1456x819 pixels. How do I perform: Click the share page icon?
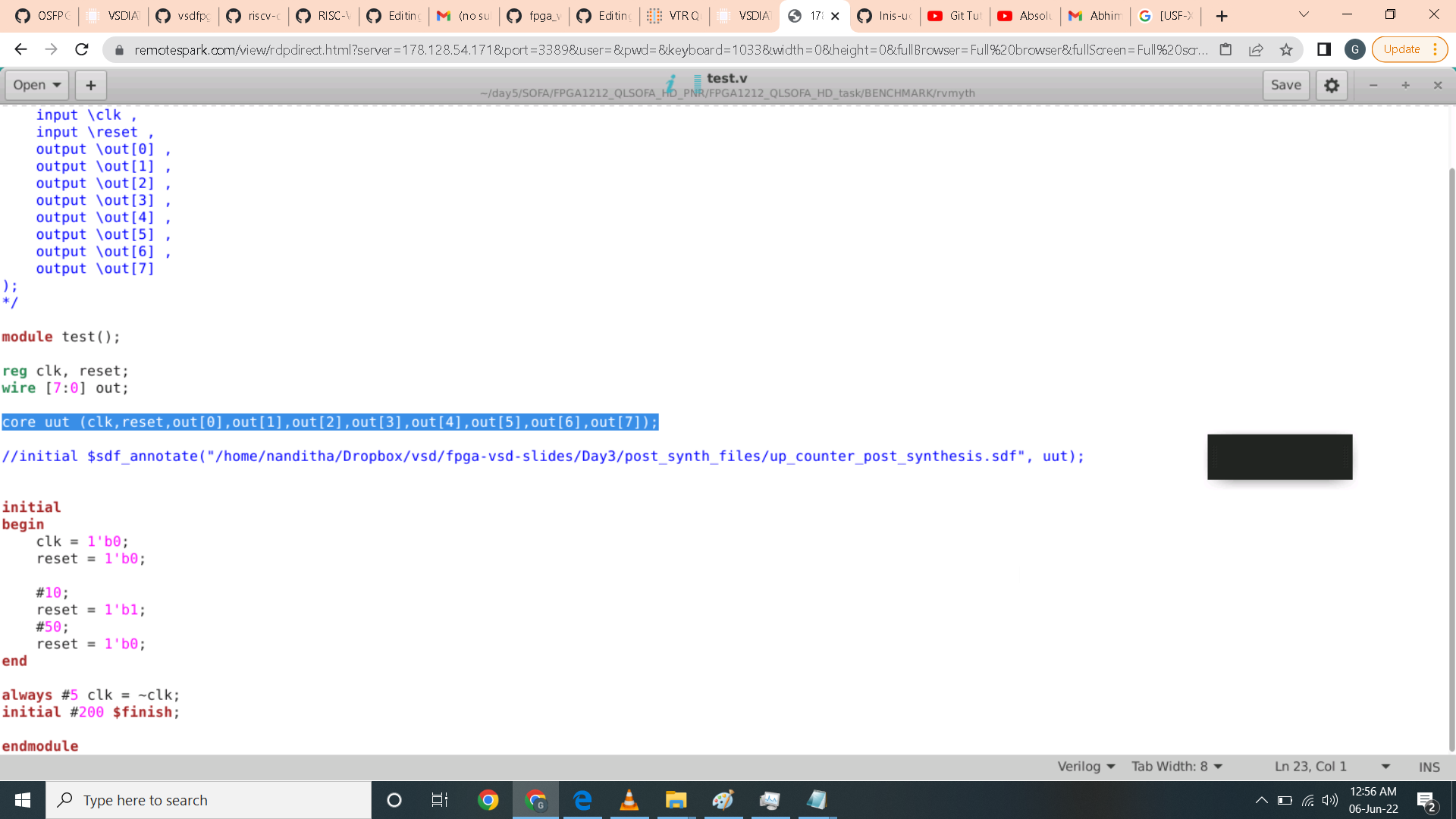(1256, 49)
